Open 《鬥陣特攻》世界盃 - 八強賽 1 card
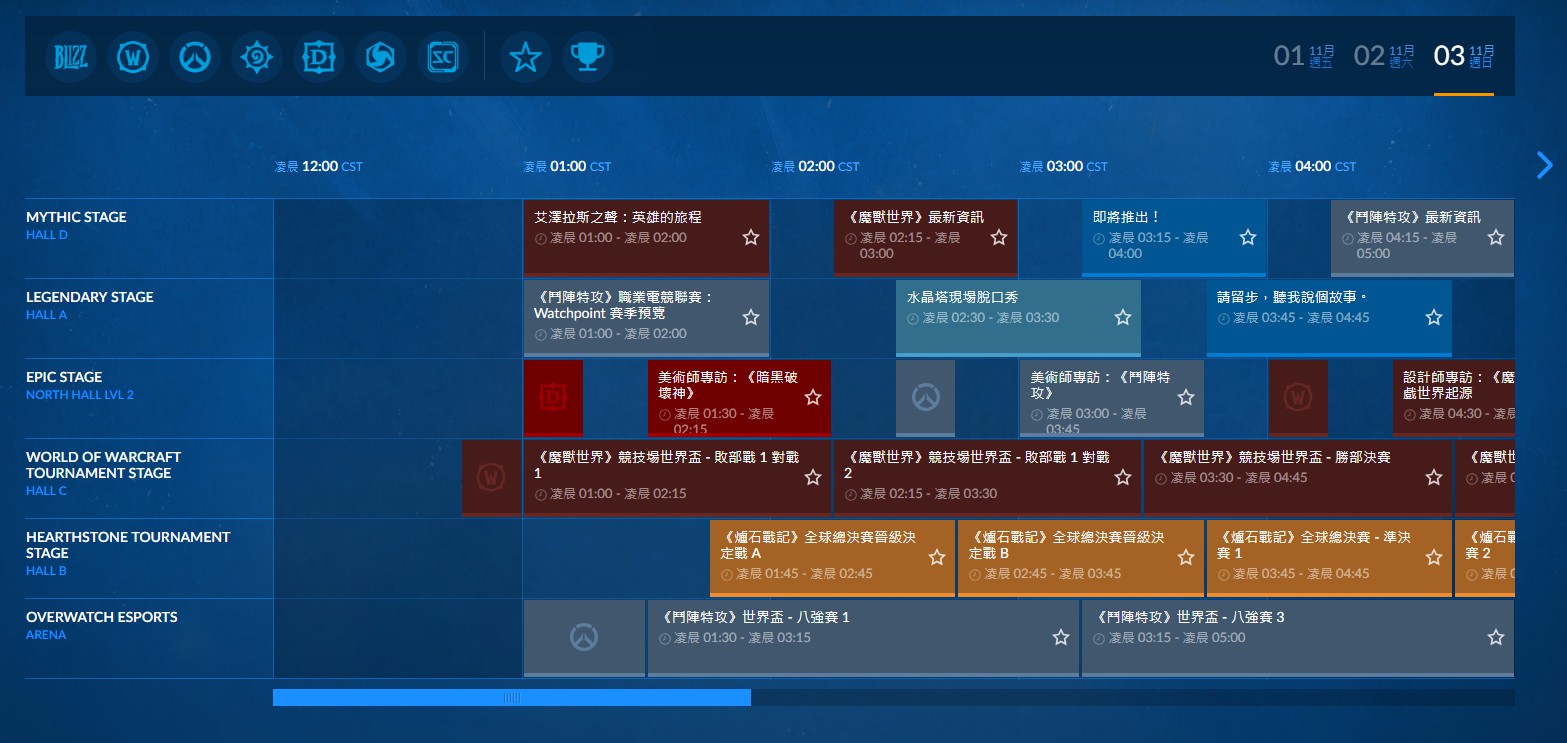Image resolution: width=1567 pixels, height=743 pixels. pos(863,637)
